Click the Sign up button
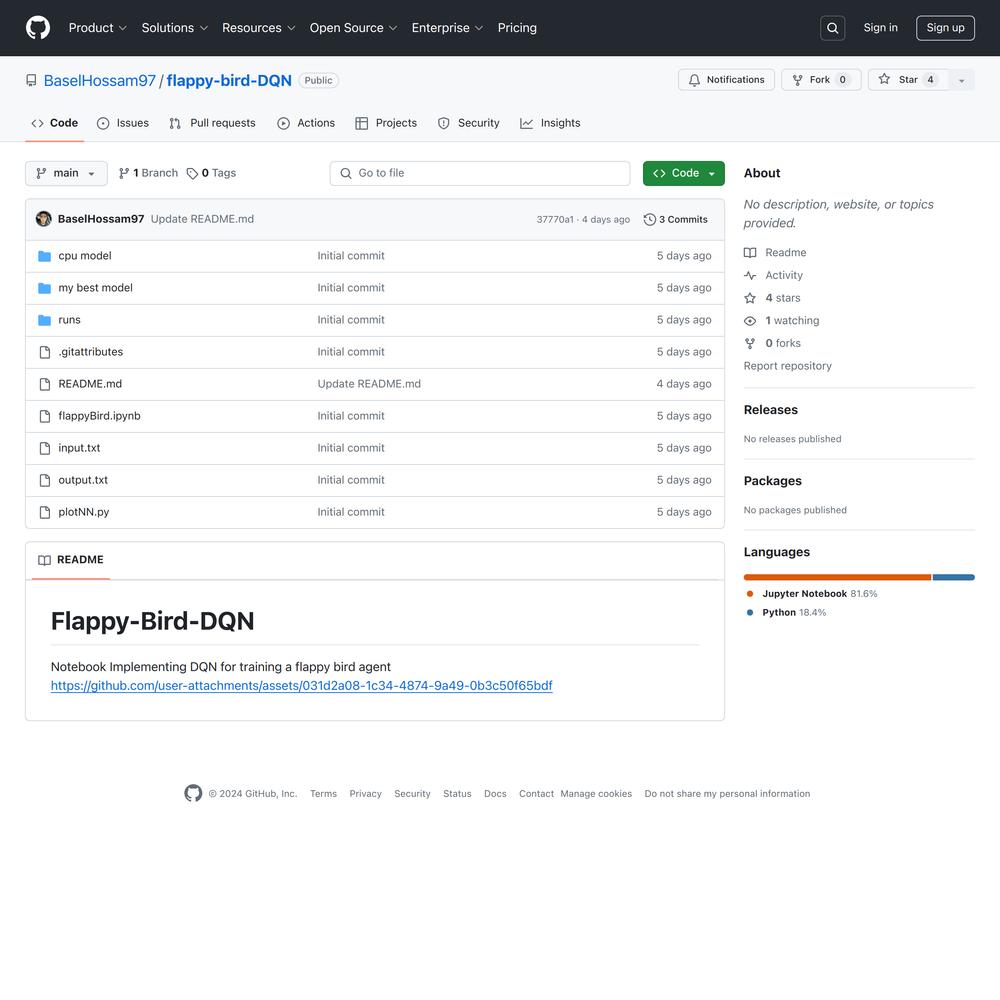This screenshot has height=1000, width=1000. tap(945, 28)
